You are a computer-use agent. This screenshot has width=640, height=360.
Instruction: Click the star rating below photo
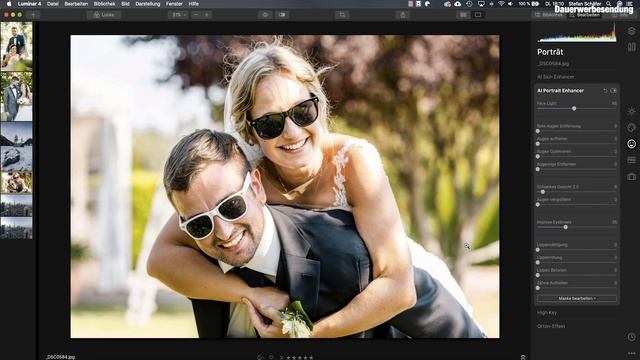(x=299, y=358)
